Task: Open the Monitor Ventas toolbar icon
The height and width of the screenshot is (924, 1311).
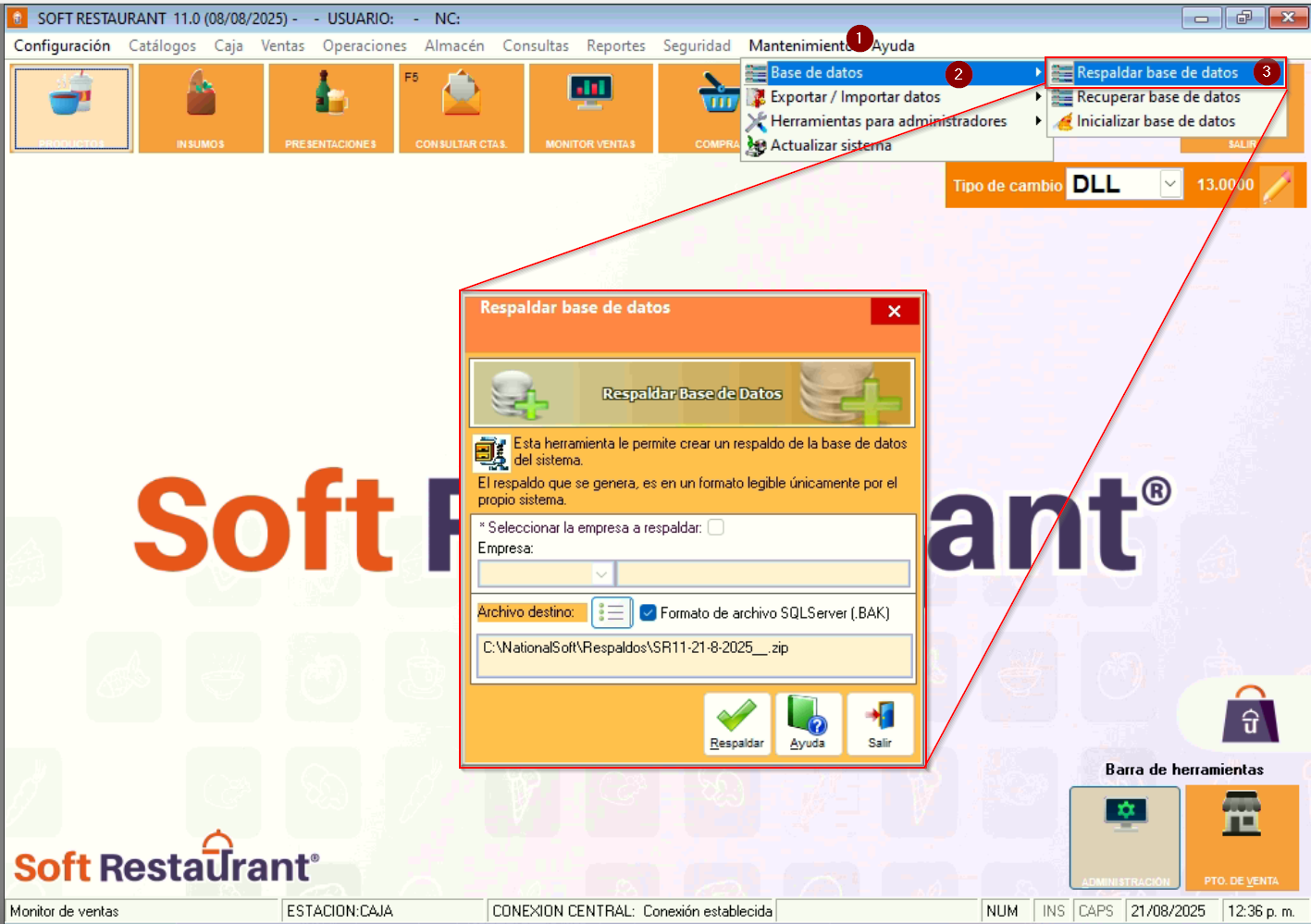Action: [x=590, y=108]
